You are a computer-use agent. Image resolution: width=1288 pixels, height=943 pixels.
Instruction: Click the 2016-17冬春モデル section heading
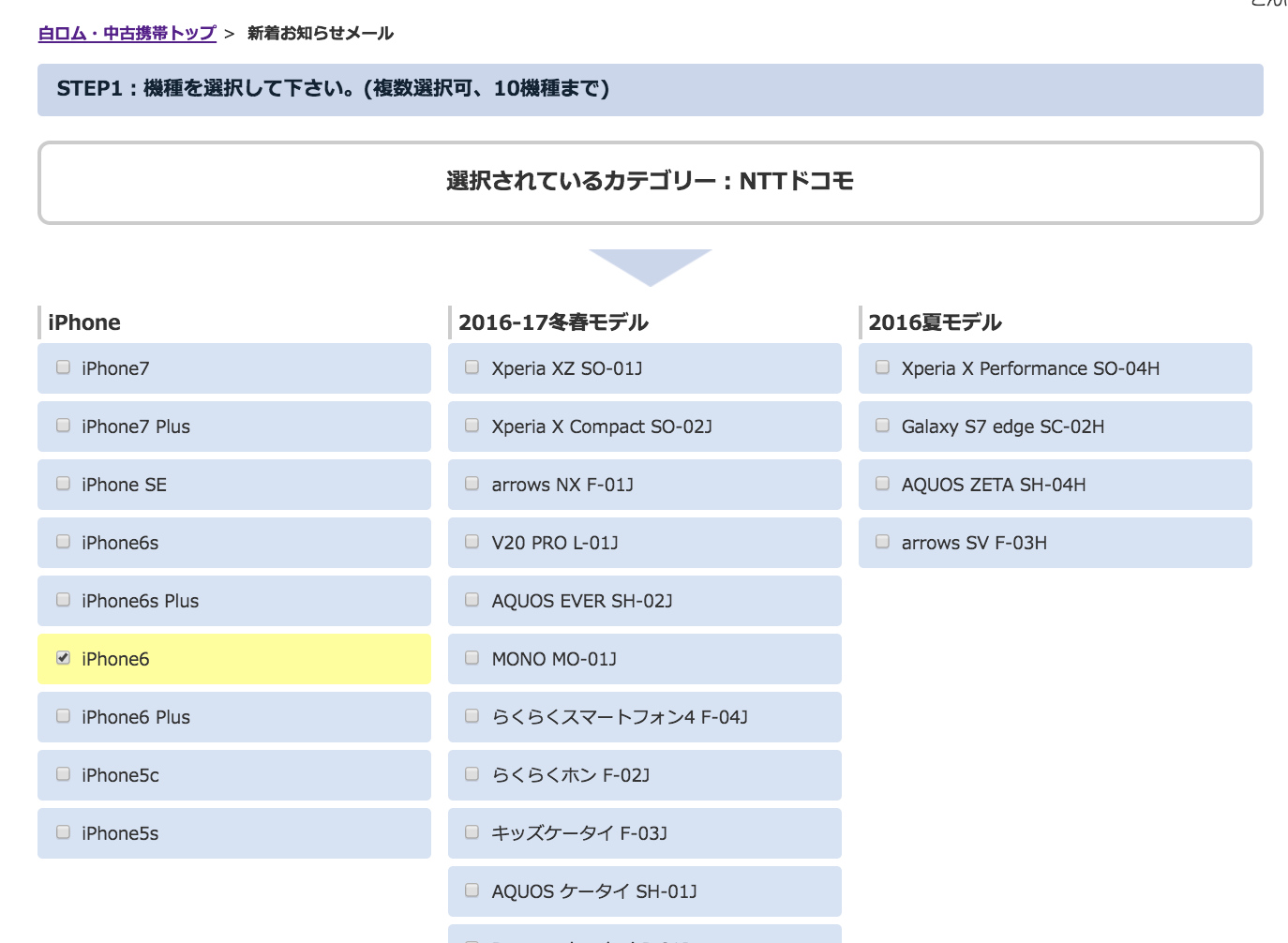[553, 322]
